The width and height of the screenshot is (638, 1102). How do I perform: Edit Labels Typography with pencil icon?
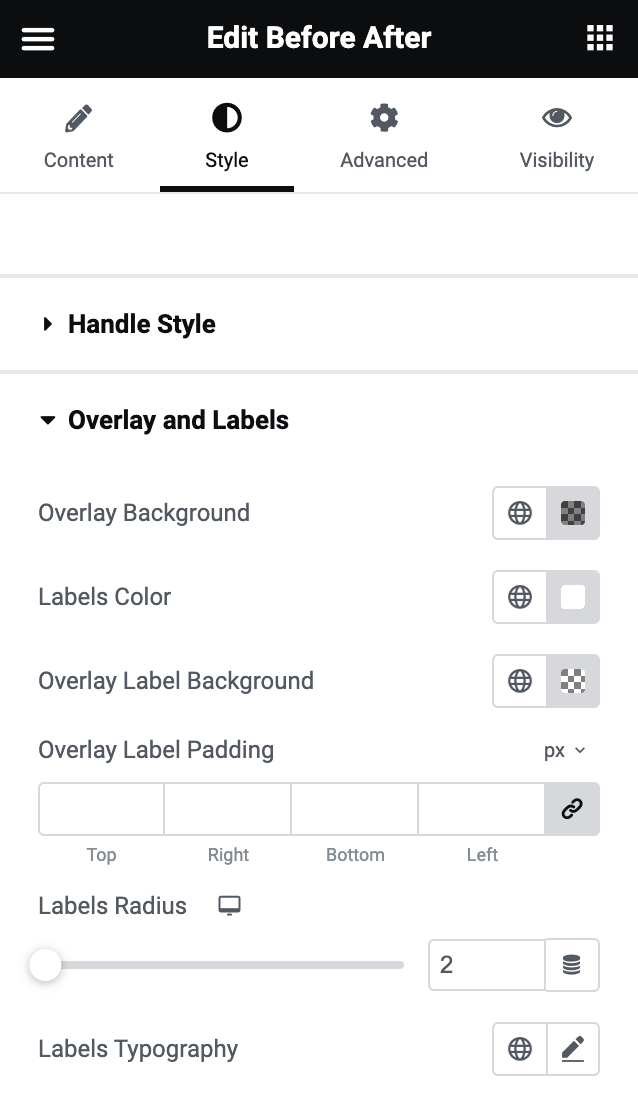tap(572, 1049)
